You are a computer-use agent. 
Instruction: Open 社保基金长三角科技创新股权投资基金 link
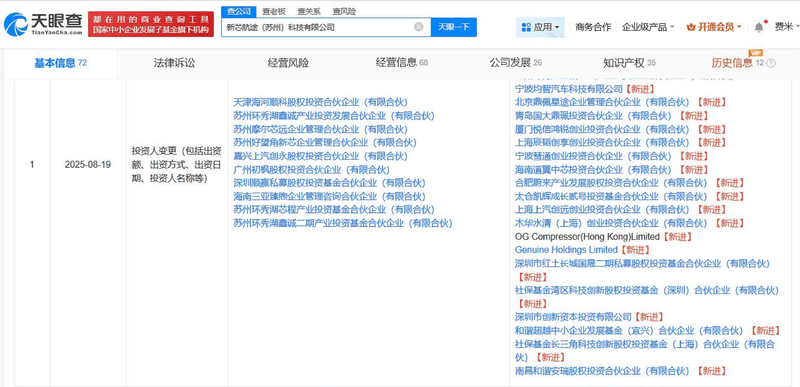point(645,350)
